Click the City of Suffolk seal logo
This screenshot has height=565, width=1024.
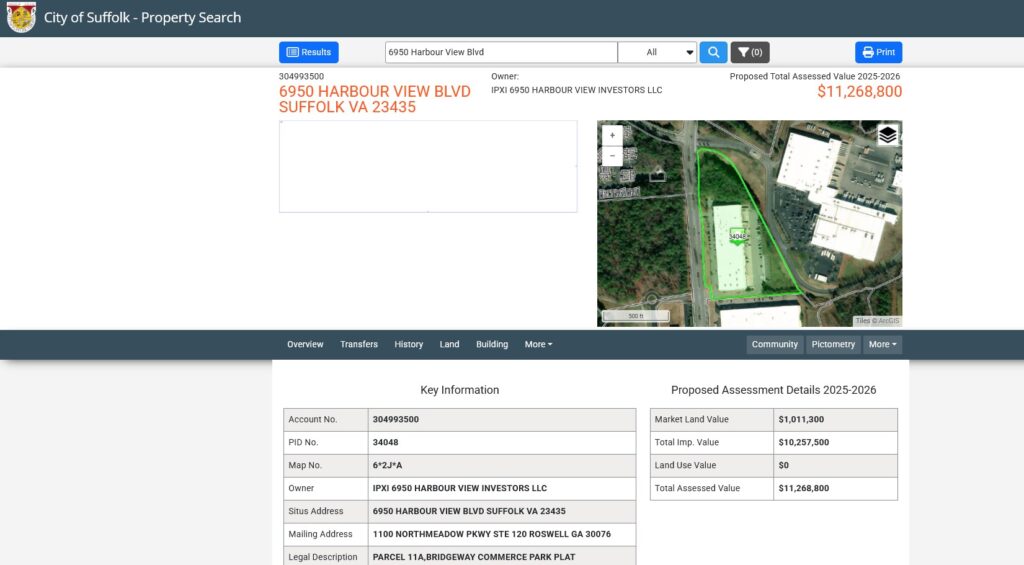[21, 18]
